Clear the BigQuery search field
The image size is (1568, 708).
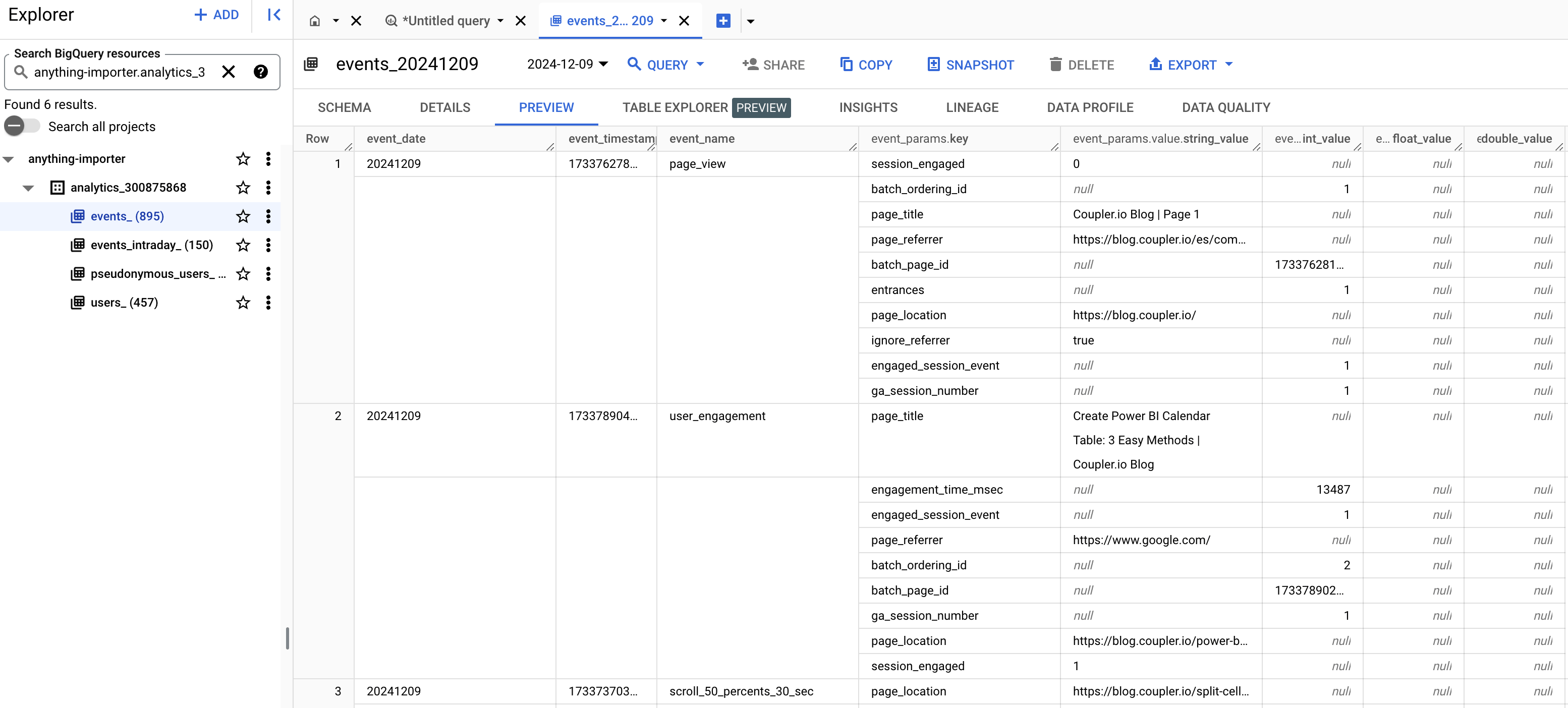(x=228, y=73)
